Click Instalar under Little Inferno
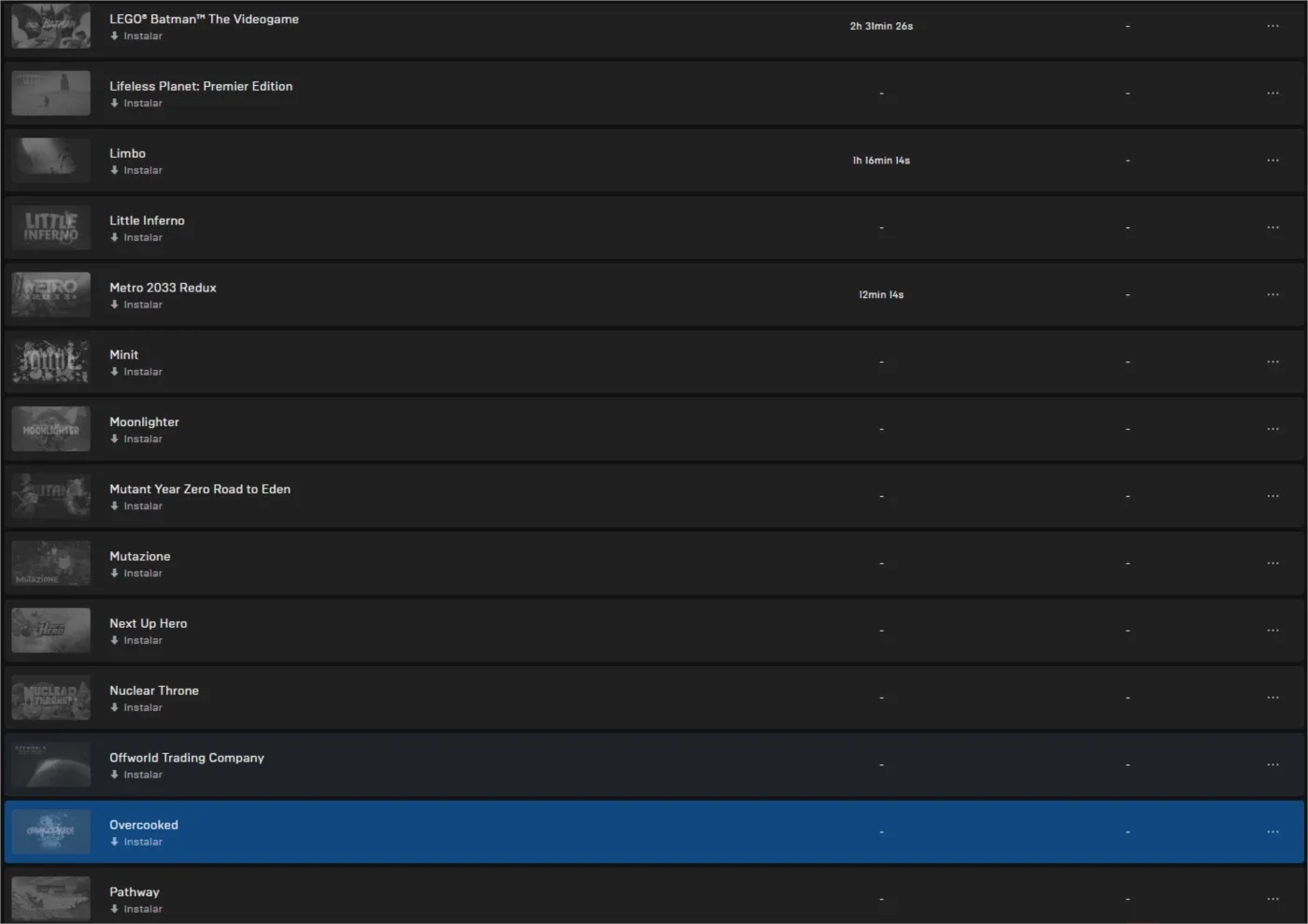Screen dimensions: 1308x924 (136, 238)
